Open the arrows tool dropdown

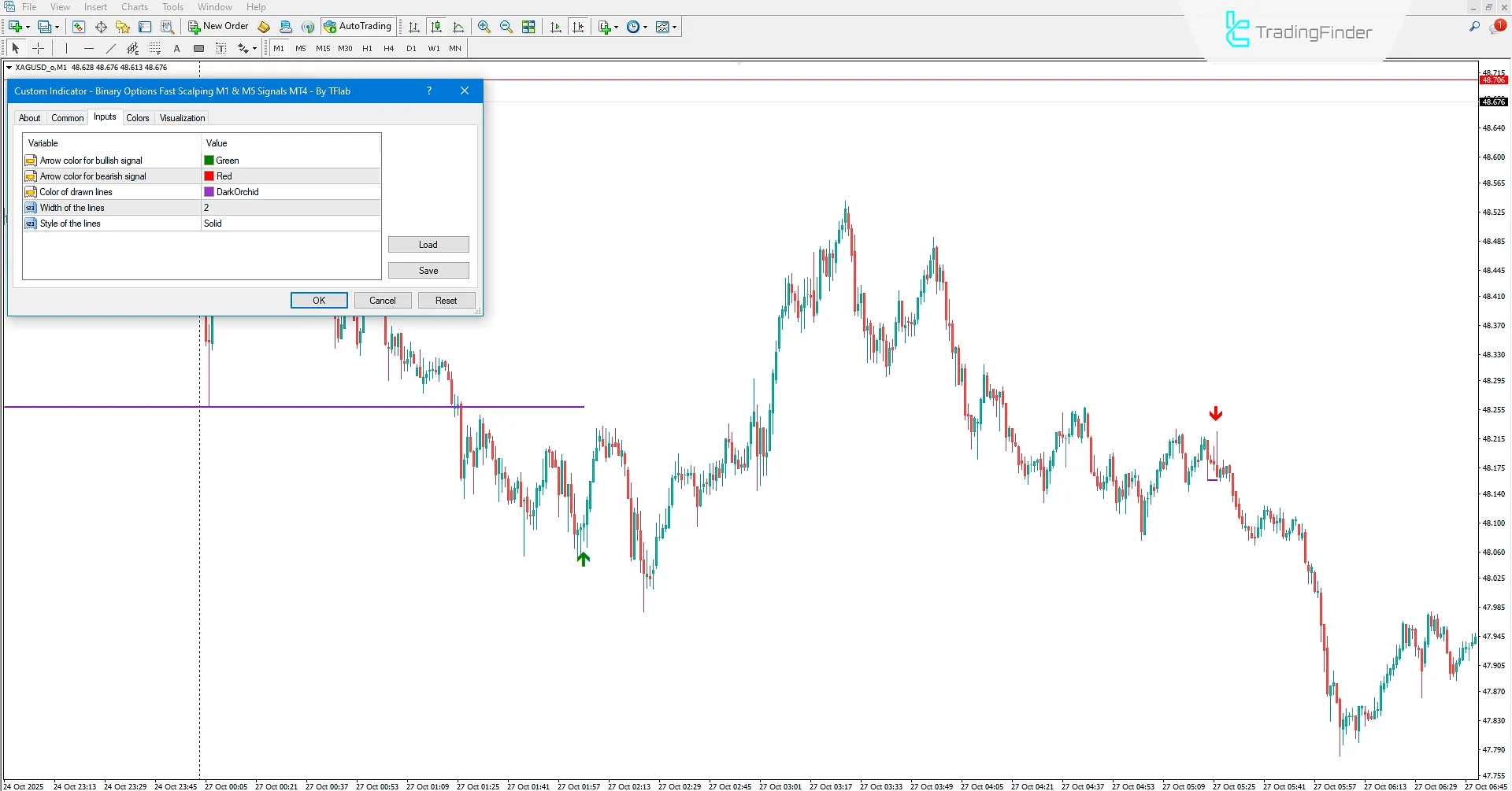(254, 48)
